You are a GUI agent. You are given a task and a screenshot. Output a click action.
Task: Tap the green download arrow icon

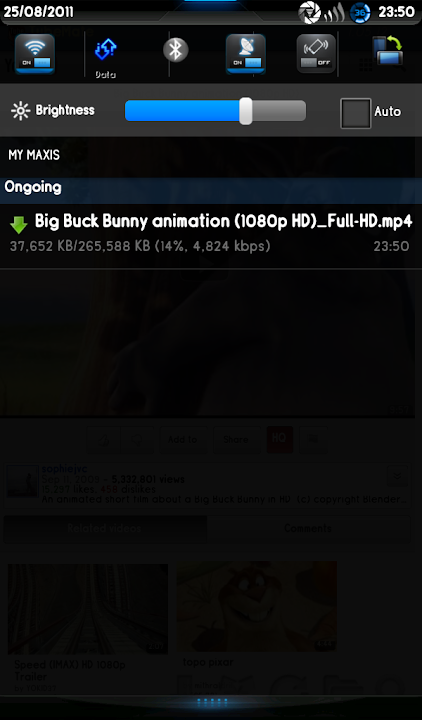tap(19, 225)
